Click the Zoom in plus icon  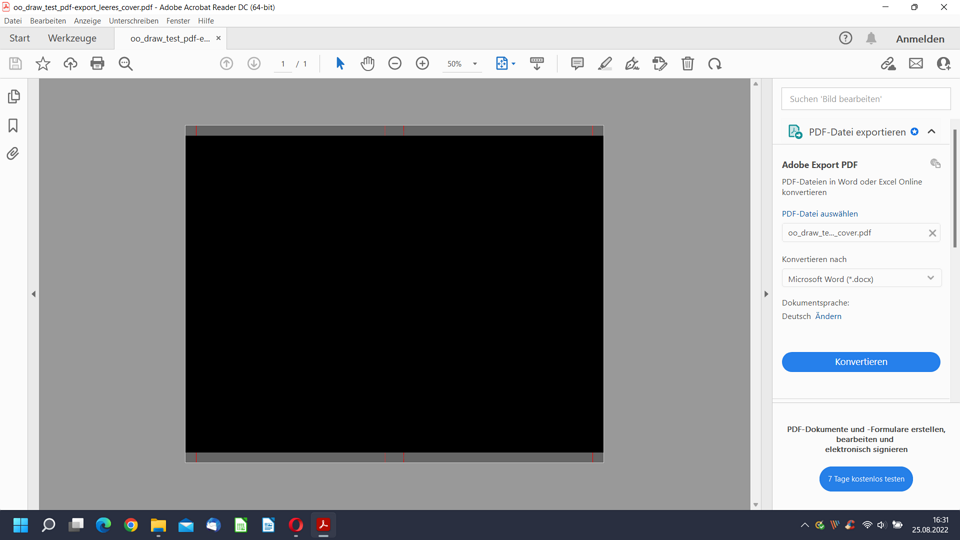pos(422,64)
